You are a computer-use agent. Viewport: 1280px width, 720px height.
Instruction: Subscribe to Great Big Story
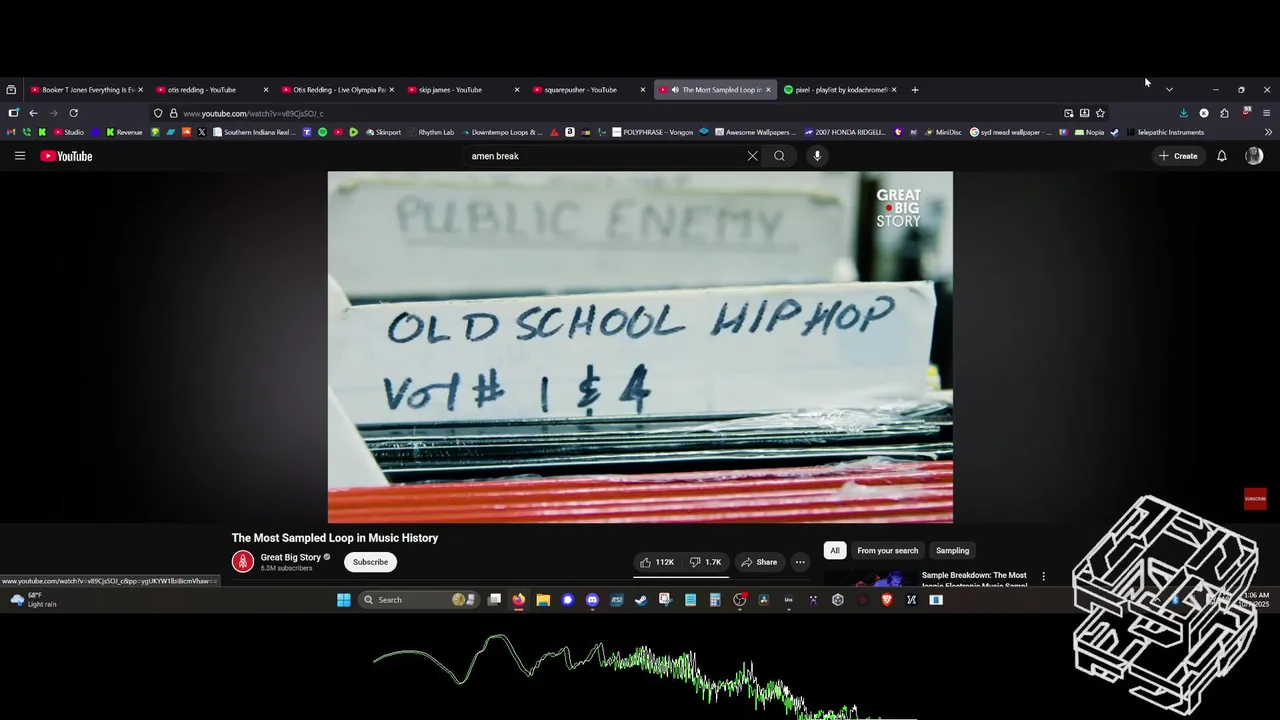pyautogui.click(x=370, y=562)
